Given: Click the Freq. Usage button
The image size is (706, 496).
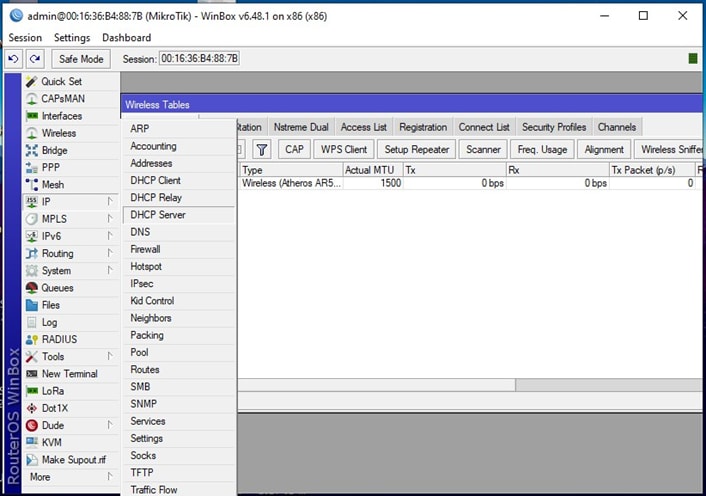Looking at the screenshot, I should point(542,149).
